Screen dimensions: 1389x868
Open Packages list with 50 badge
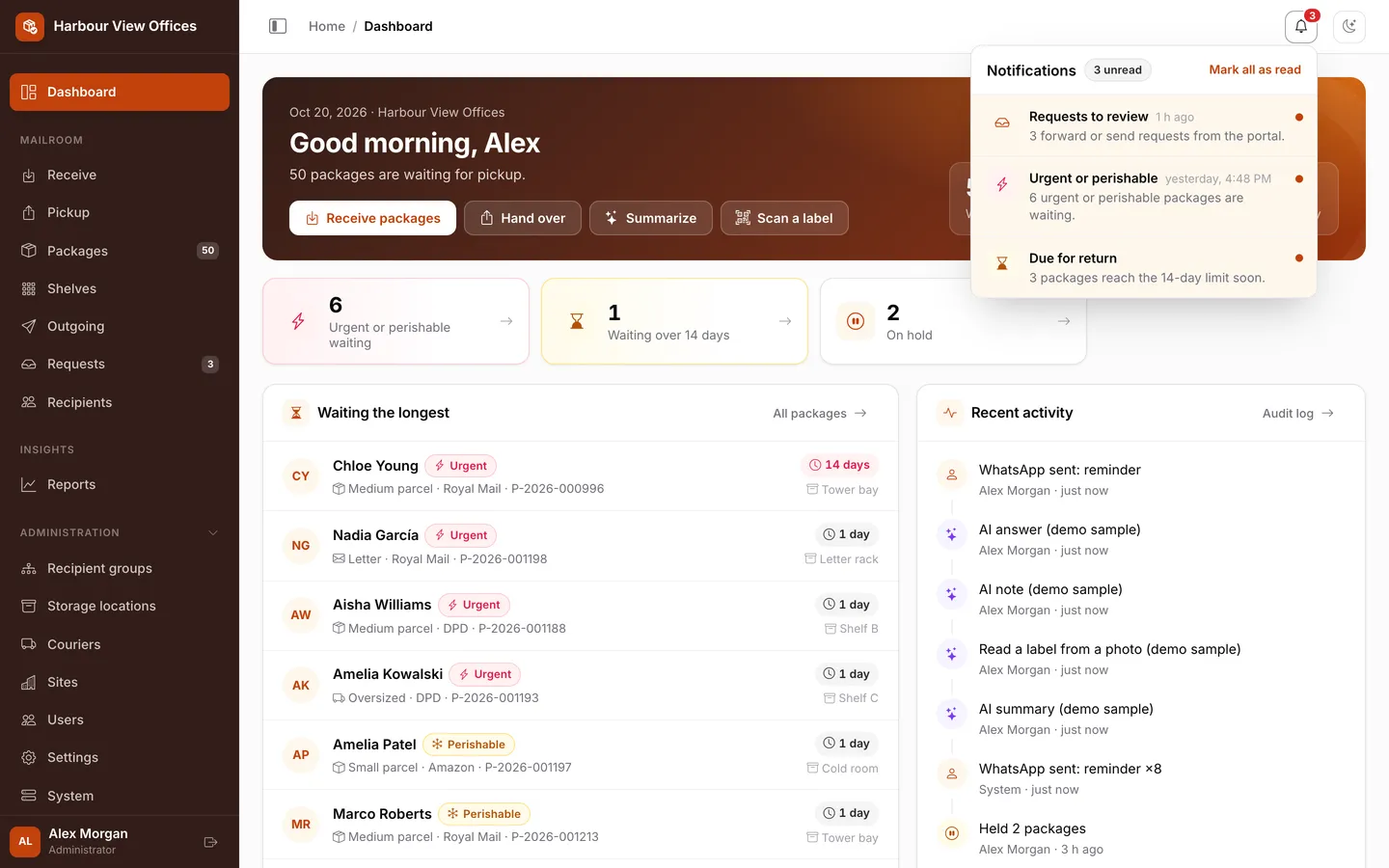tap(120, 251)
